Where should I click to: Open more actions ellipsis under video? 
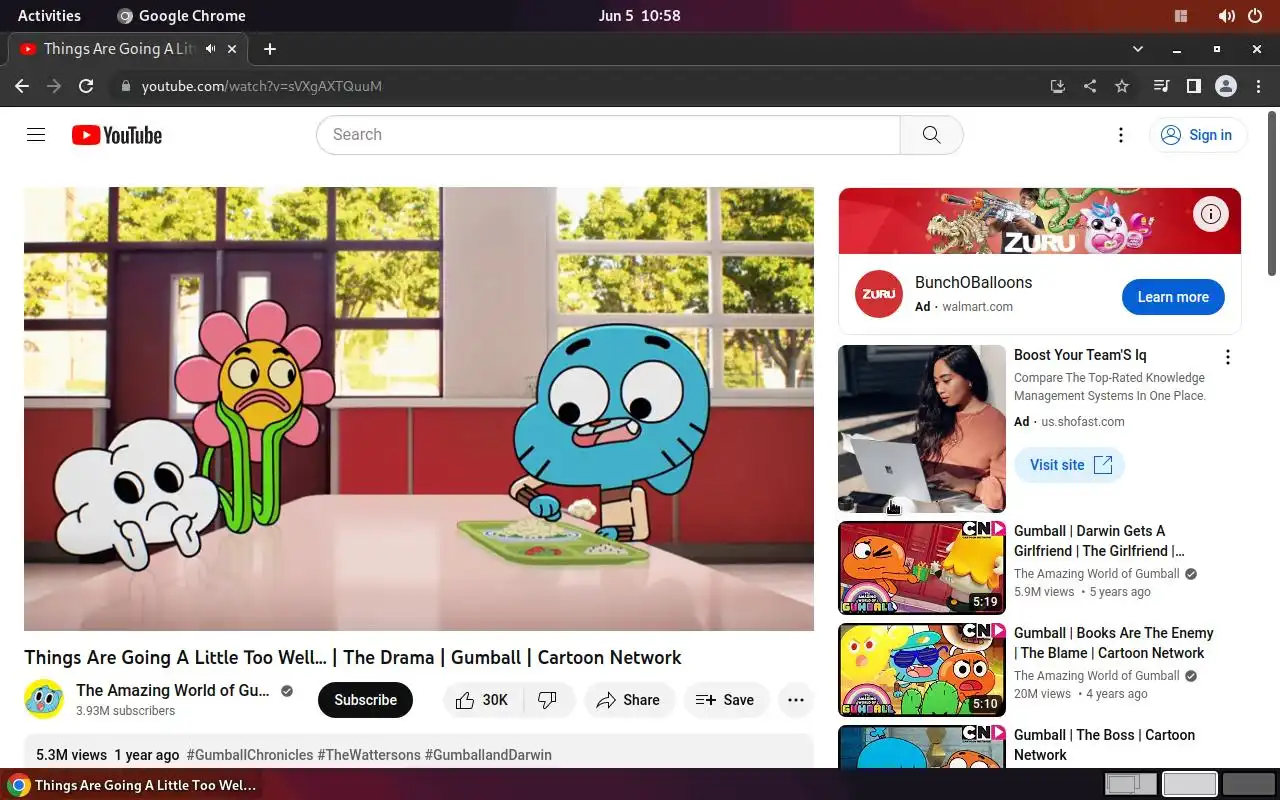tap(796, 700)
